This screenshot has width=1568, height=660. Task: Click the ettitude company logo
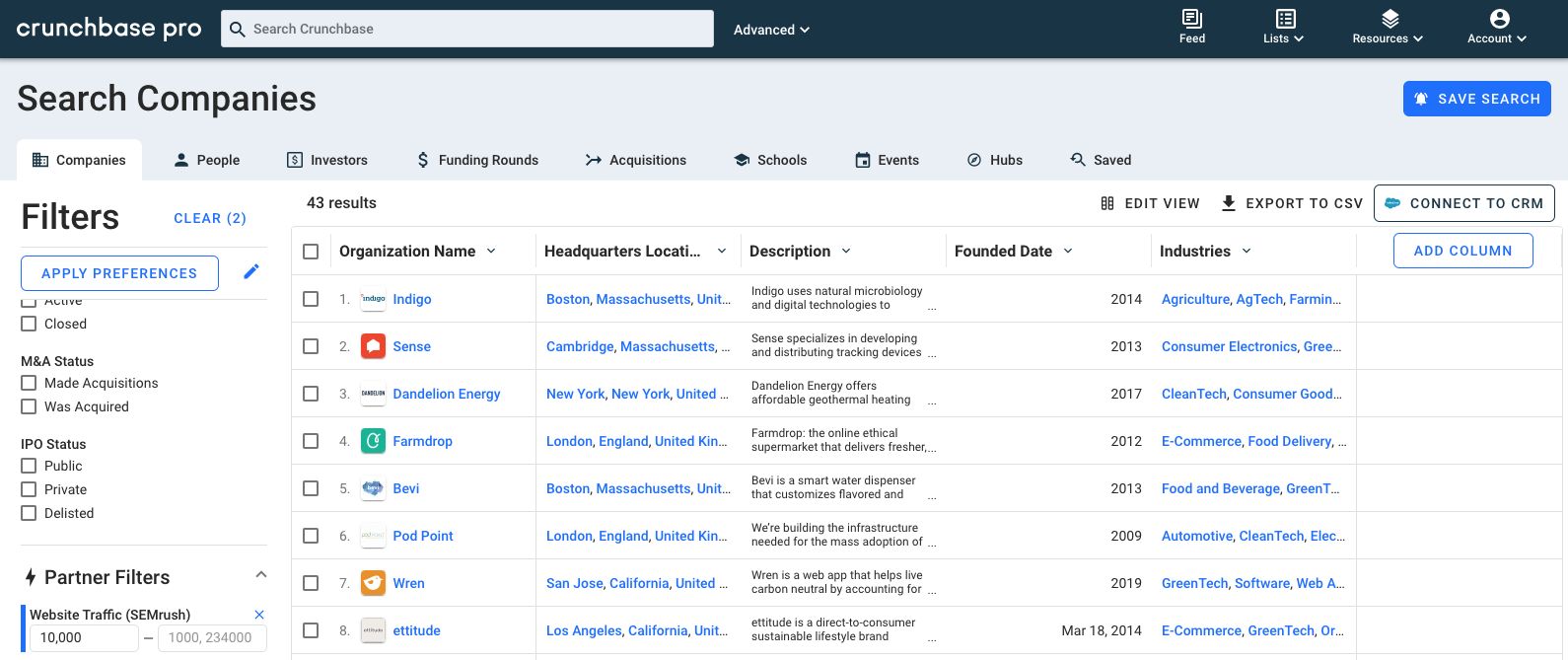click(373, 630)
